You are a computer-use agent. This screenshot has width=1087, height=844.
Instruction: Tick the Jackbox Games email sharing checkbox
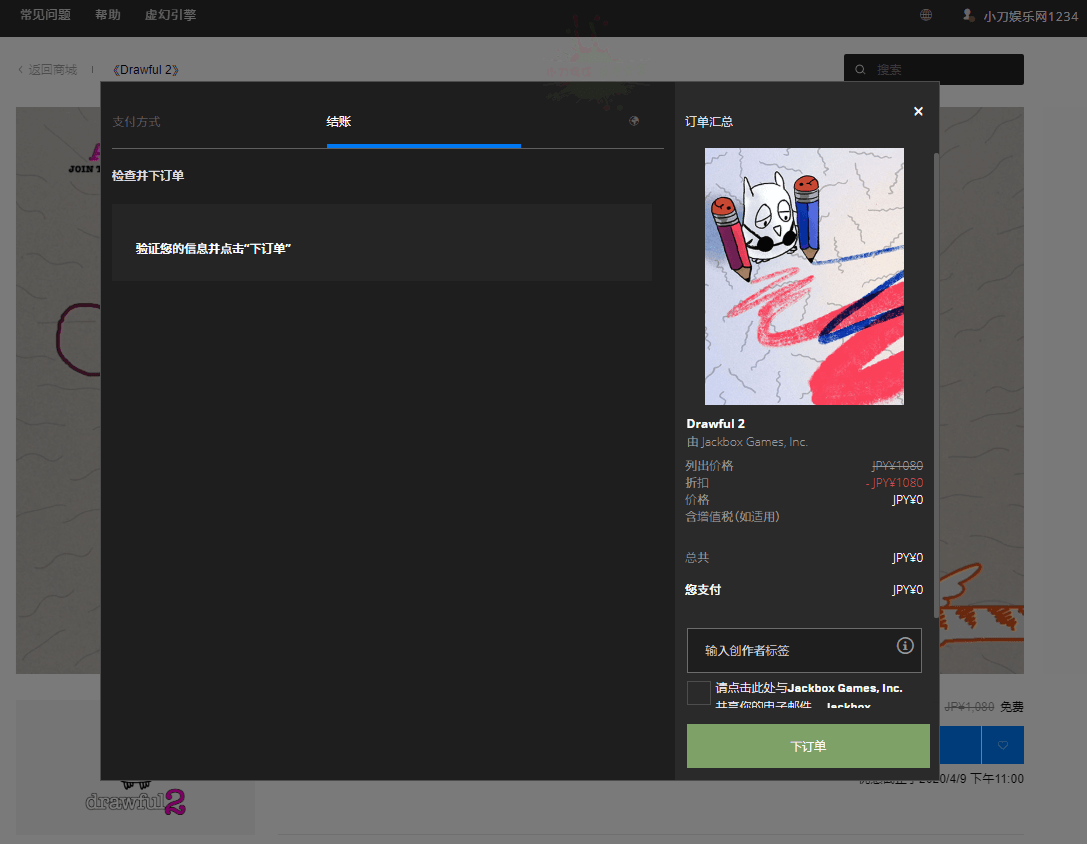tap(699, 693)
